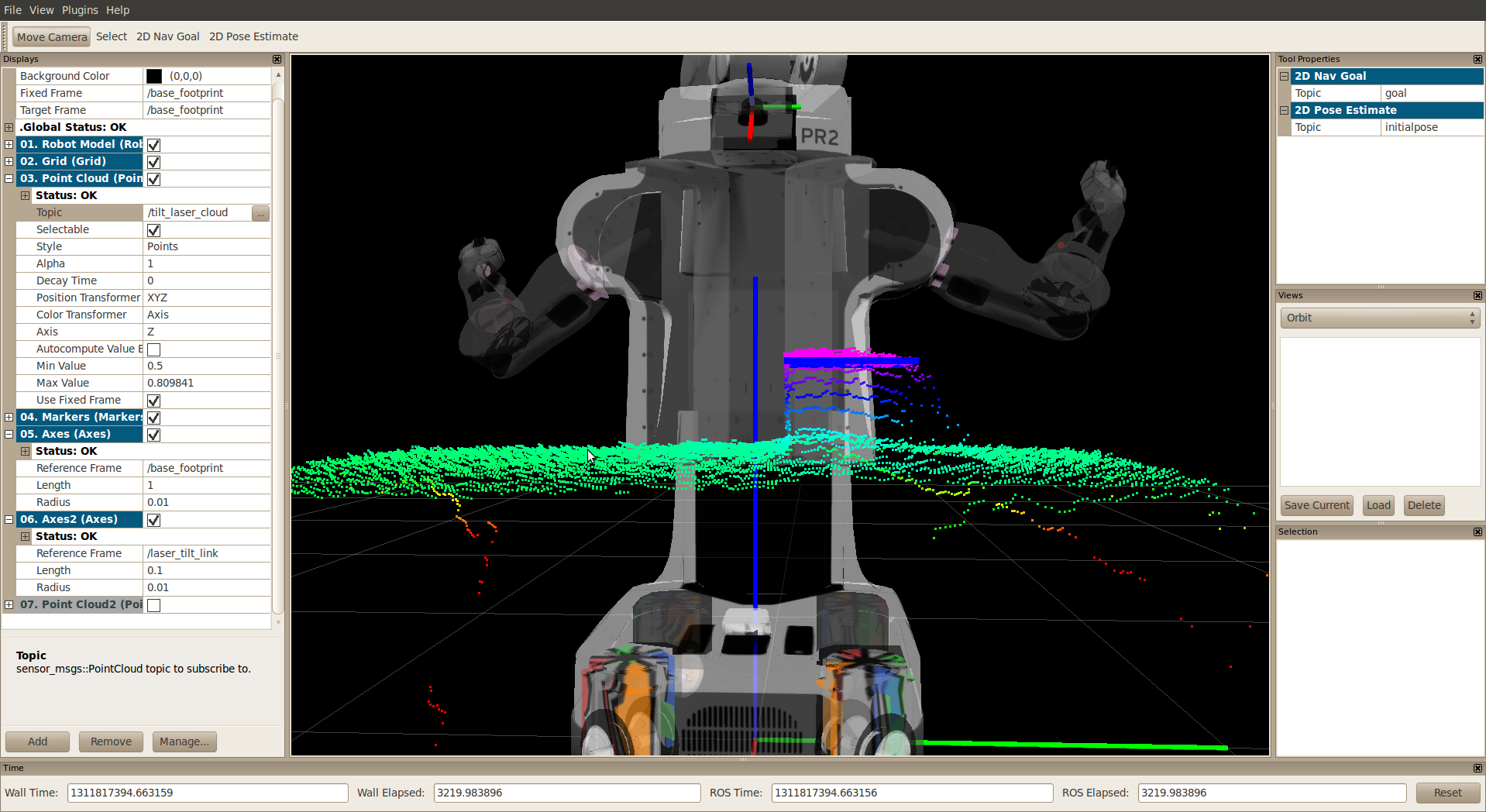Screen dimensions: 1486x812
Task: Enable 07. Point Cloud2 display checkbox
Action: 153,605
